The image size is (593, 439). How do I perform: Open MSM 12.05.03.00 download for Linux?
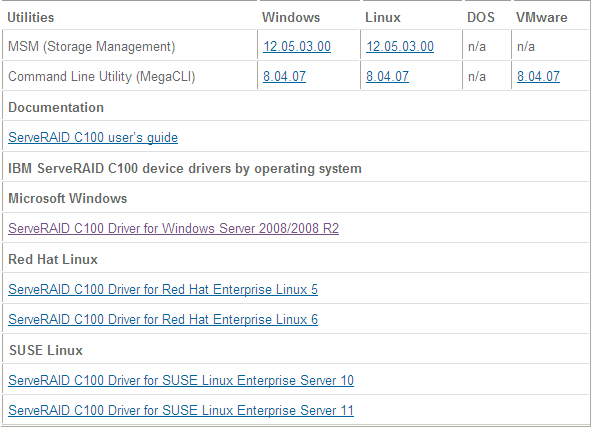coord(400,47)
